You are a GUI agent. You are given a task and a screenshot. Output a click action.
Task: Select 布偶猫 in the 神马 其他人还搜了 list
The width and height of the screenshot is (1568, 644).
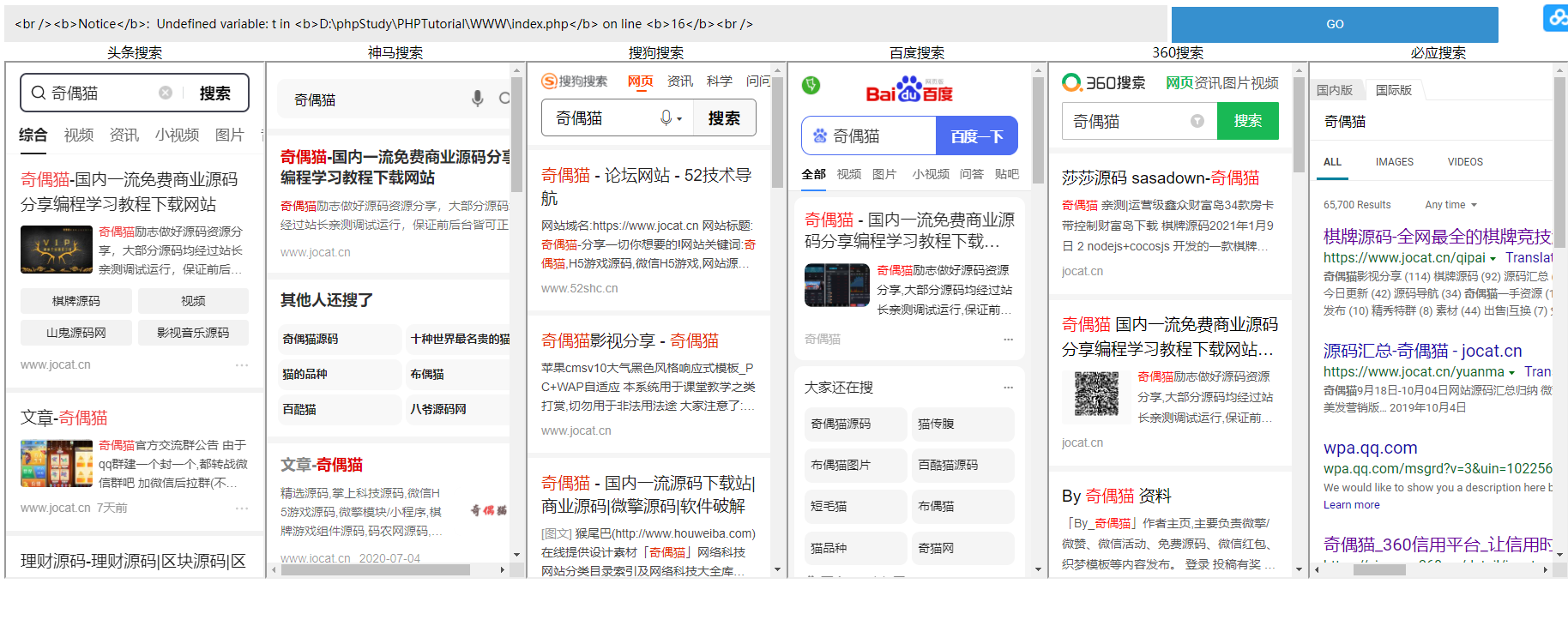click(460, 374)
